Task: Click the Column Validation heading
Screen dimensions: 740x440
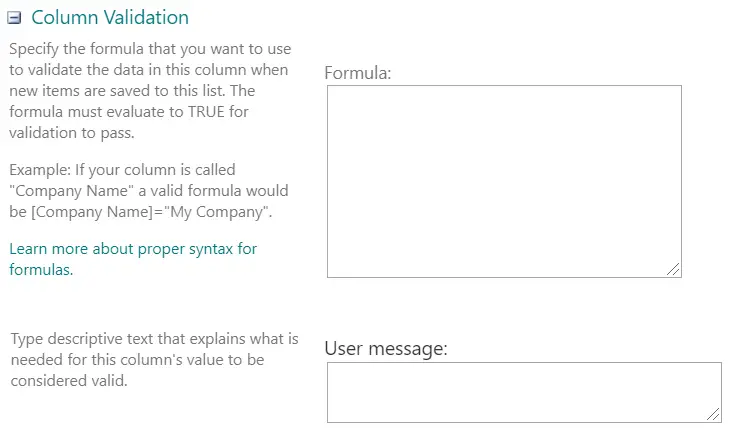Action: tap(110, 18)
